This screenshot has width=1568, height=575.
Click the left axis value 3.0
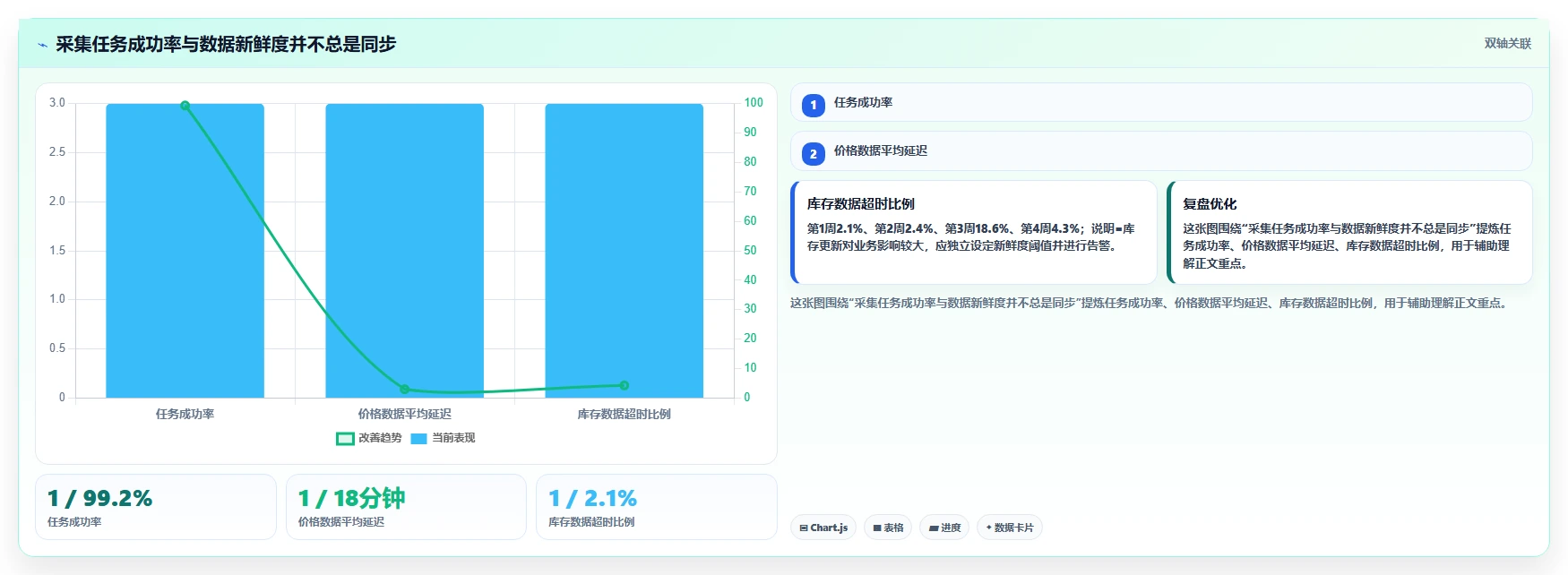click(57, 103)
